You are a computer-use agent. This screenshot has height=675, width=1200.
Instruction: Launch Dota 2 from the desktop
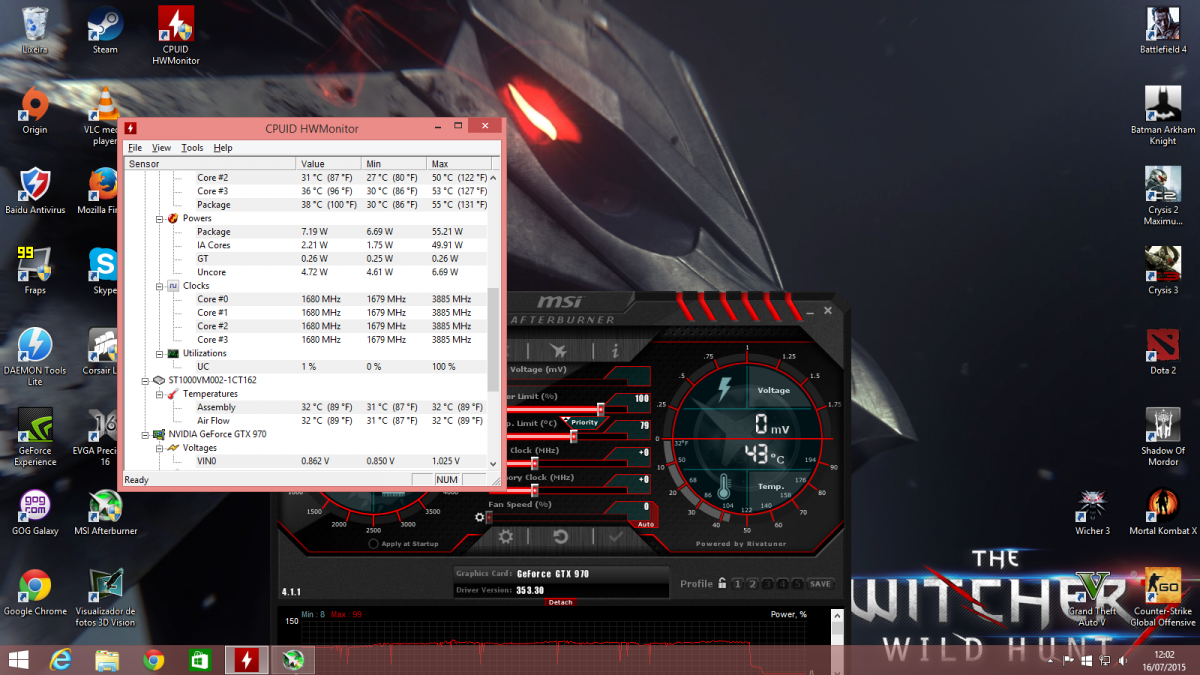(x=1163, y=351)
